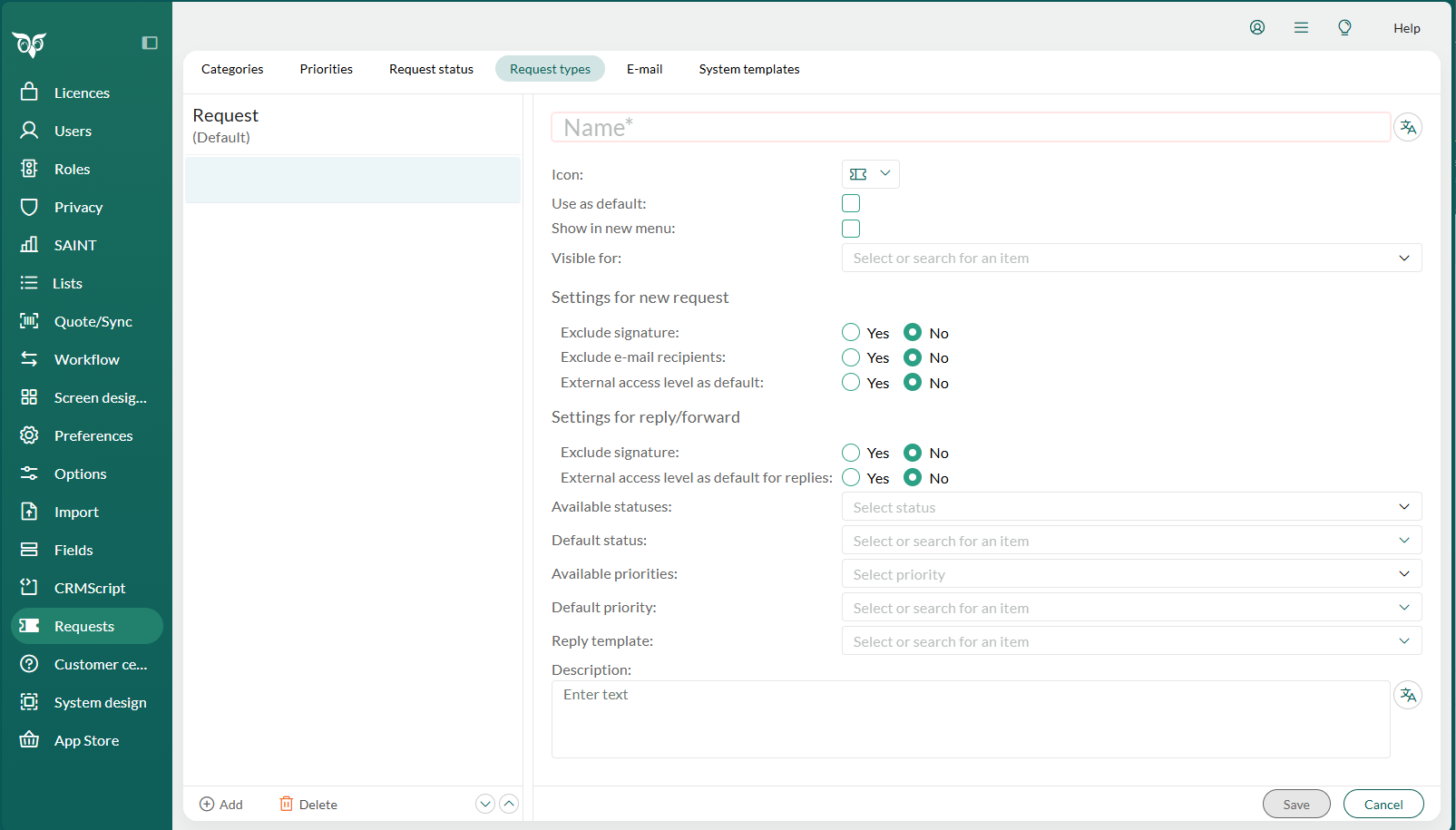Move selected request type down
This screenshot has width=1456, height=830.
pos(485,804)
